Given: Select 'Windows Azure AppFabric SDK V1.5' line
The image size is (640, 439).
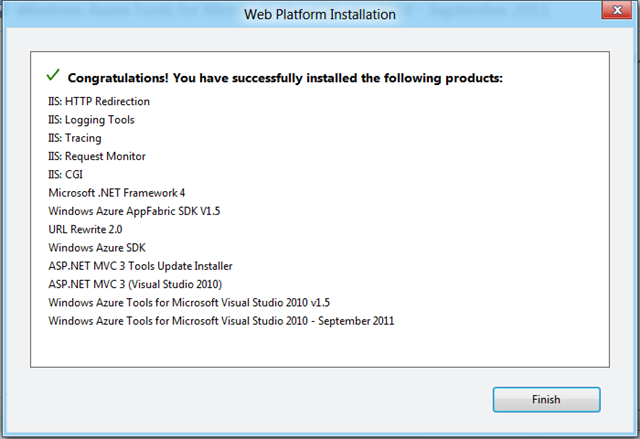Looking at the screenshot, I should [134, 211].
